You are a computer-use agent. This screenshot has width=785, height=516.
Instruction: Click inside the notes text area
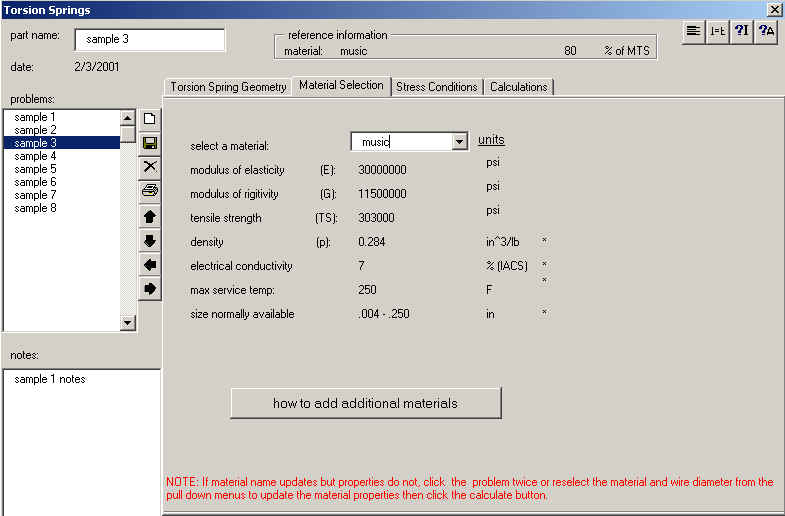click(81, 440)
